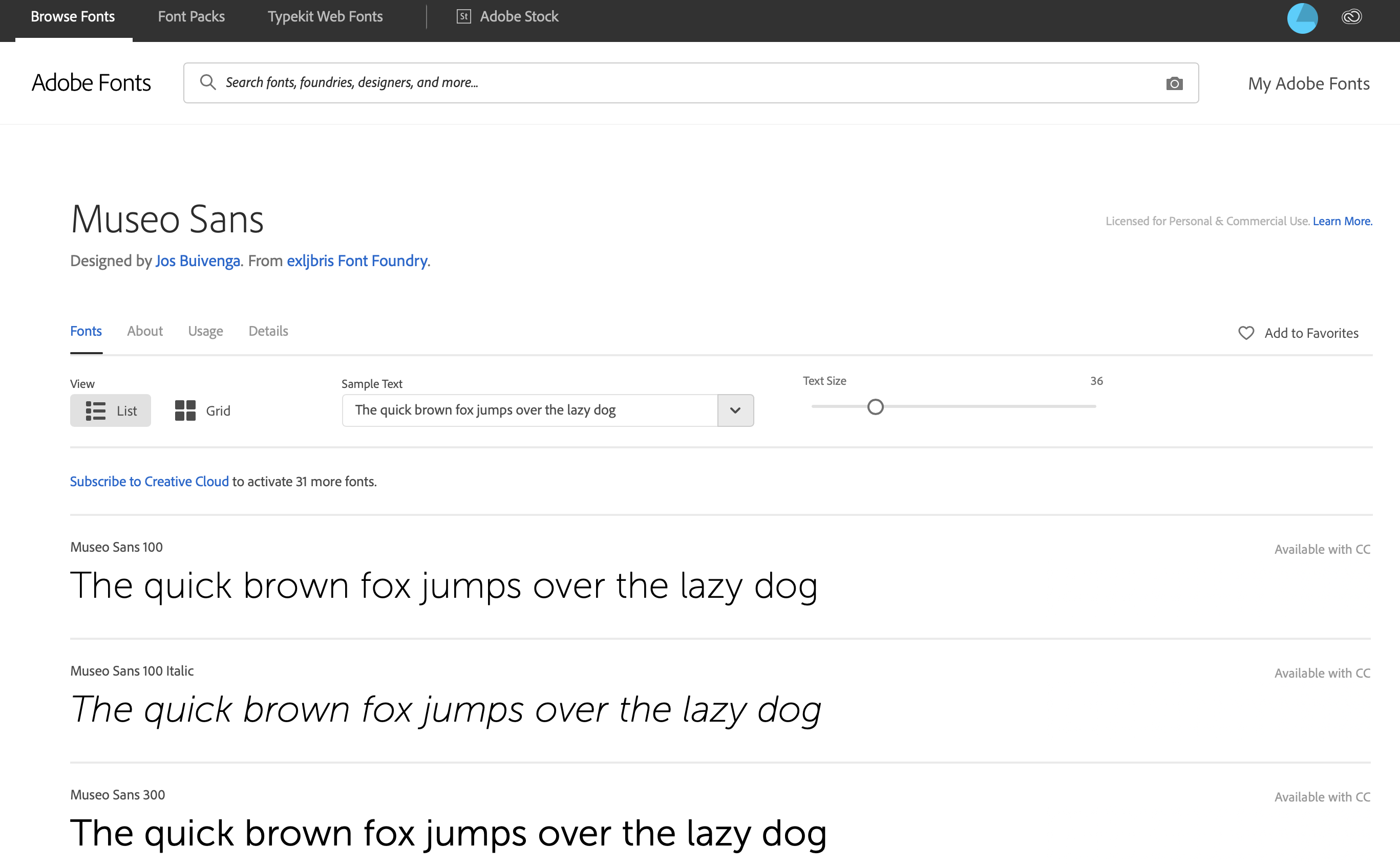
Task: Click the Museo Sans 300 label
Action: (118, 795)
